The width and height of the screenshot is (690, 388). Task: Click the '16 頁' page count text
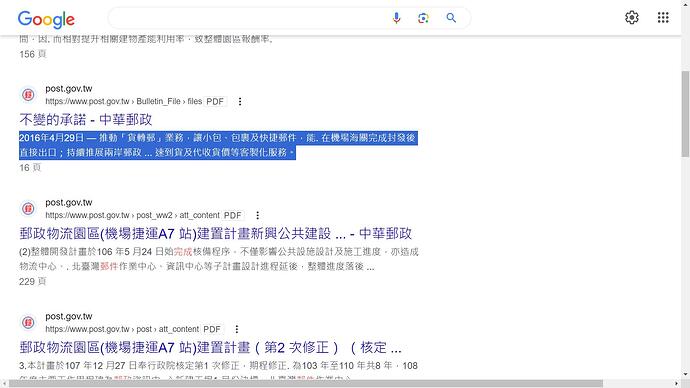tap(30, 168)
